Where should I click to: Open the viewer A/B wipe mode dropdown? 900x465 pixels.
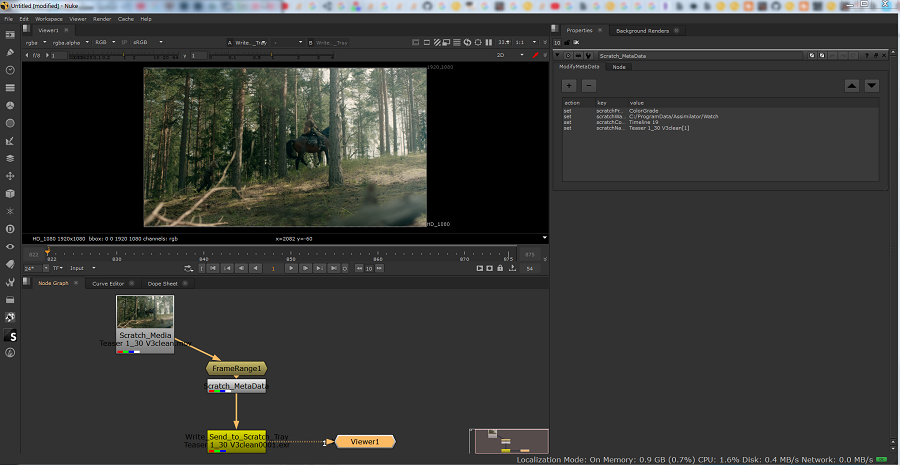point(288,42)
